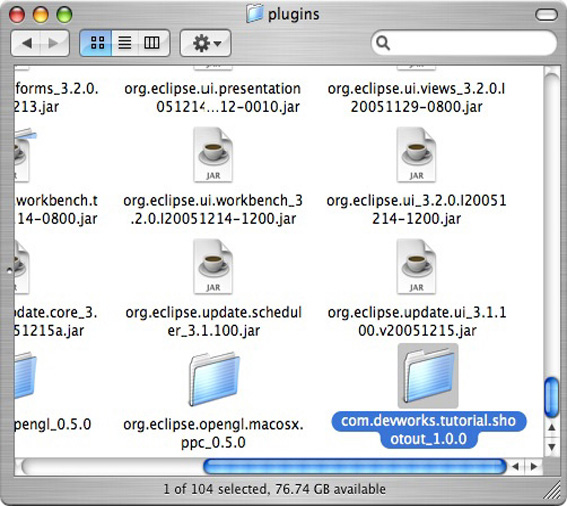The image size is (567, 506).
Task: Click the highlighted com.devworks.tutorial.shootout_1.0.0 label
Action: point(429,430)
